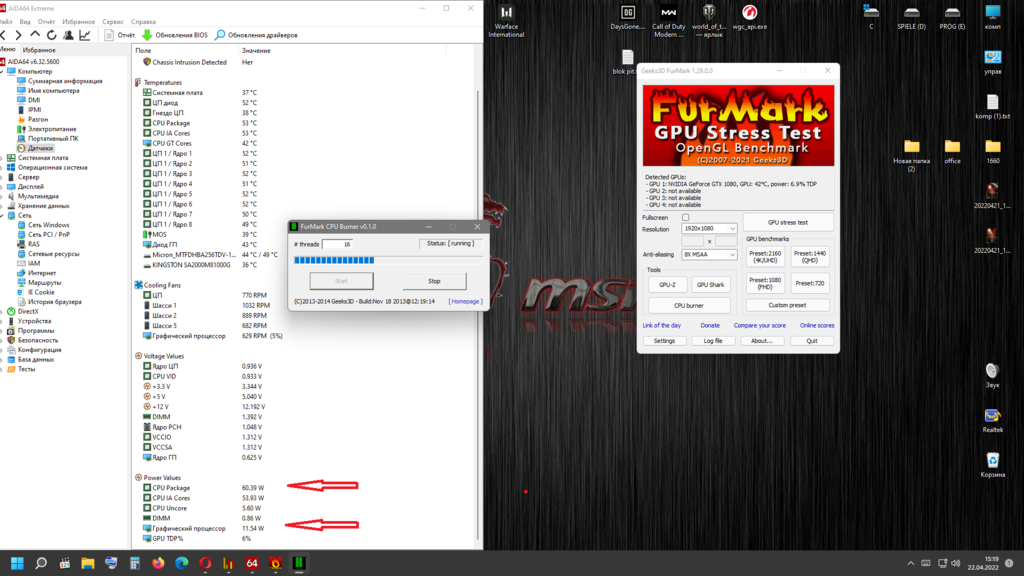This screenshot has height=576, width=1024.
Task: Select the SPIELE (D) drive icon
Action: coord(911,18)
